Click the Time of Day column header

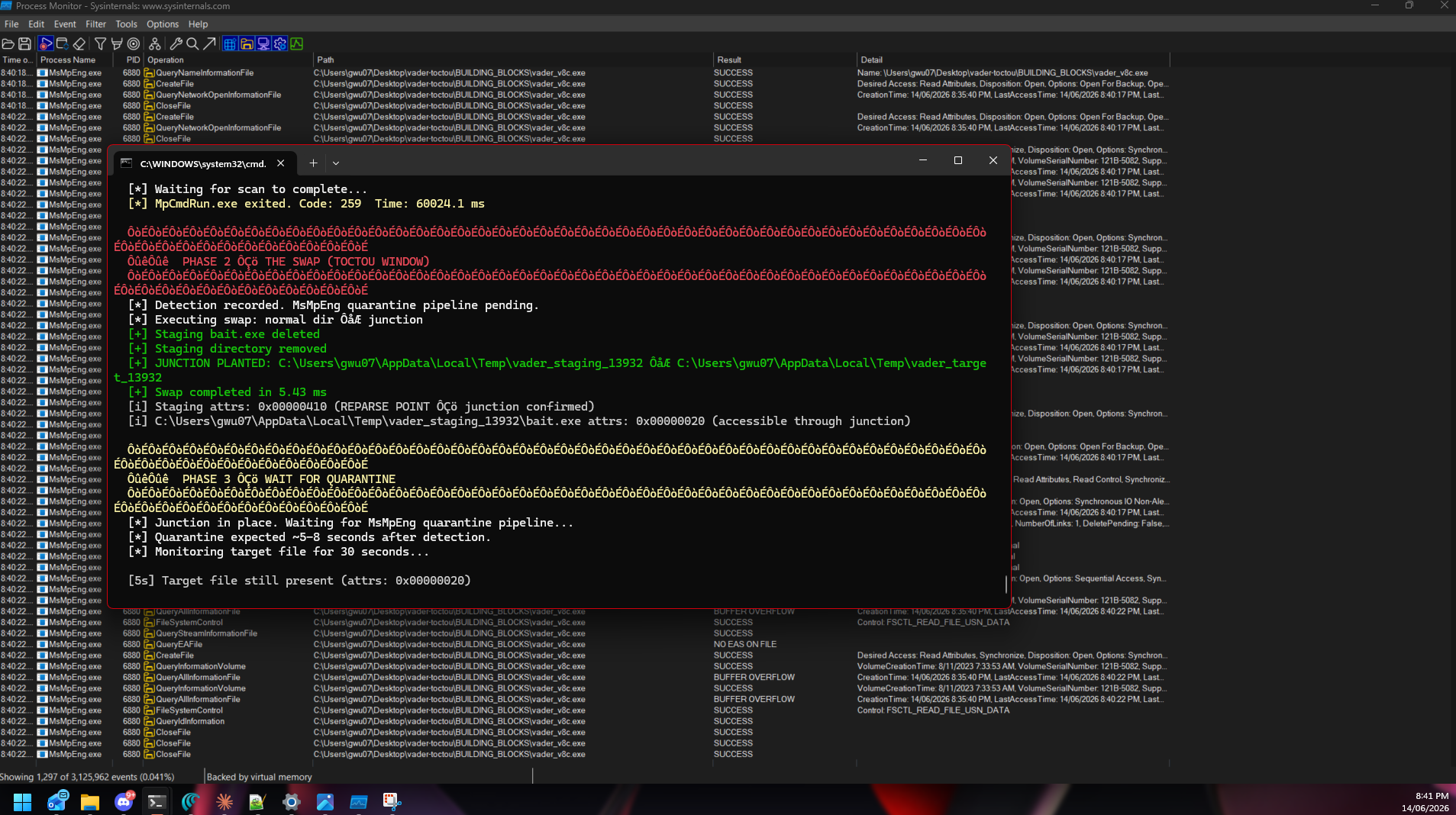click(18, 60)
